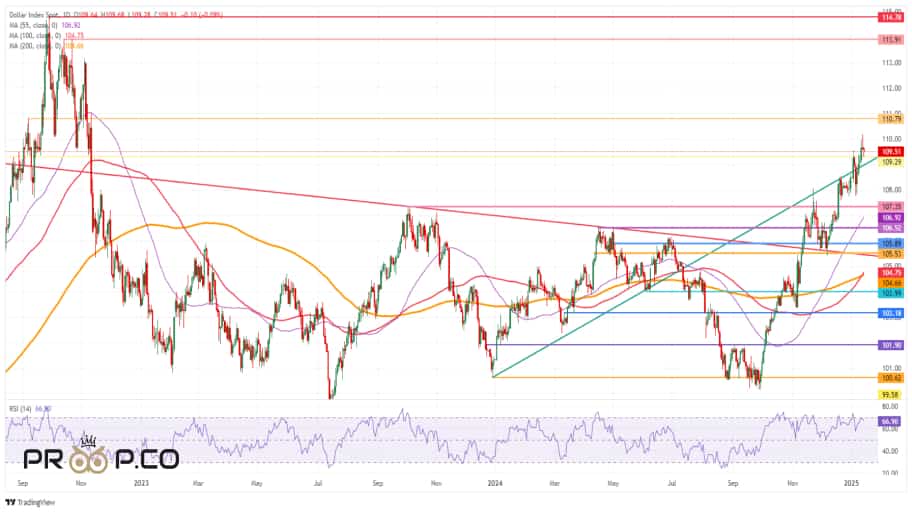
Task: Select the MA (55, close, 0) indicator legend
Action: [x=34, y=26]
